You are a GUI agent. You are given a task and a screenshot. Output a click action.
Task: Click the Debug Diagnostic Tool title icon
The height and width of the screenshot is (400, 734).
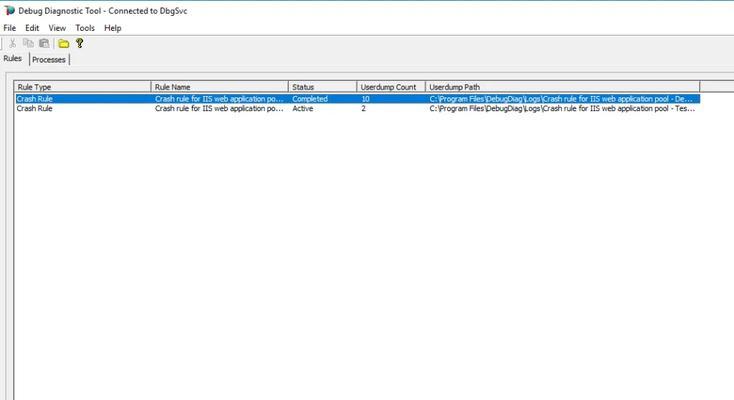point(9,10)
